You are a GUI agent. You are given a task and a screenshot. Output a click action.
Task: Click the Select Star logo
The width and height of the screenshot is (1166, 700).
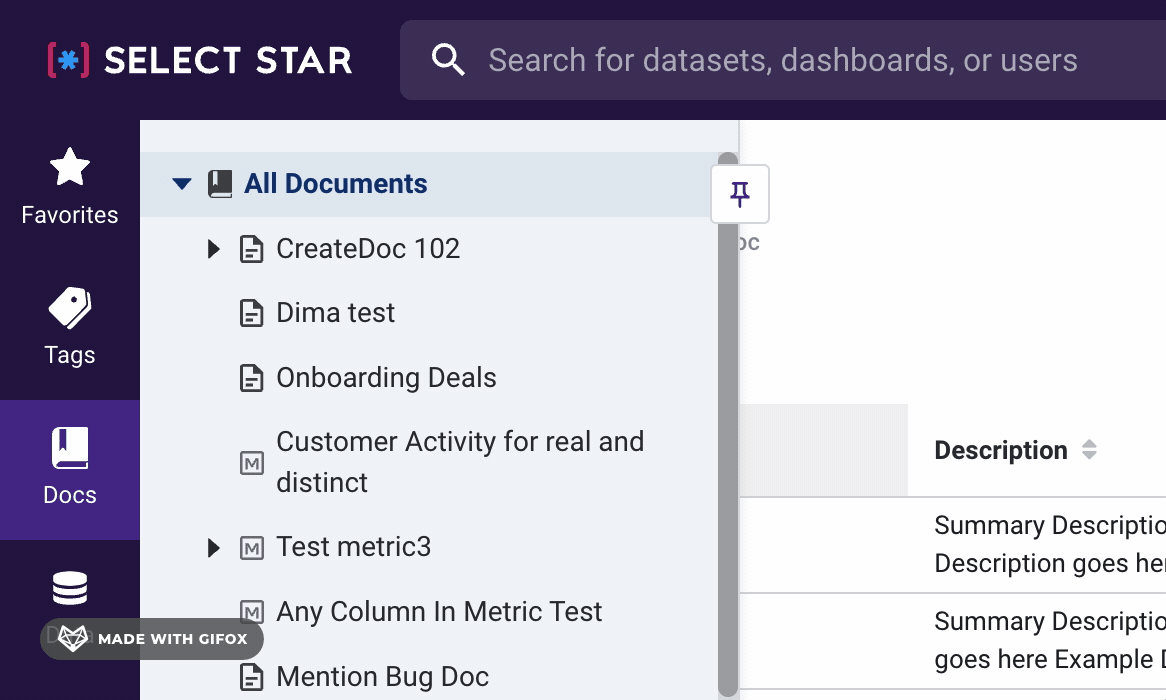coord(200,60)
